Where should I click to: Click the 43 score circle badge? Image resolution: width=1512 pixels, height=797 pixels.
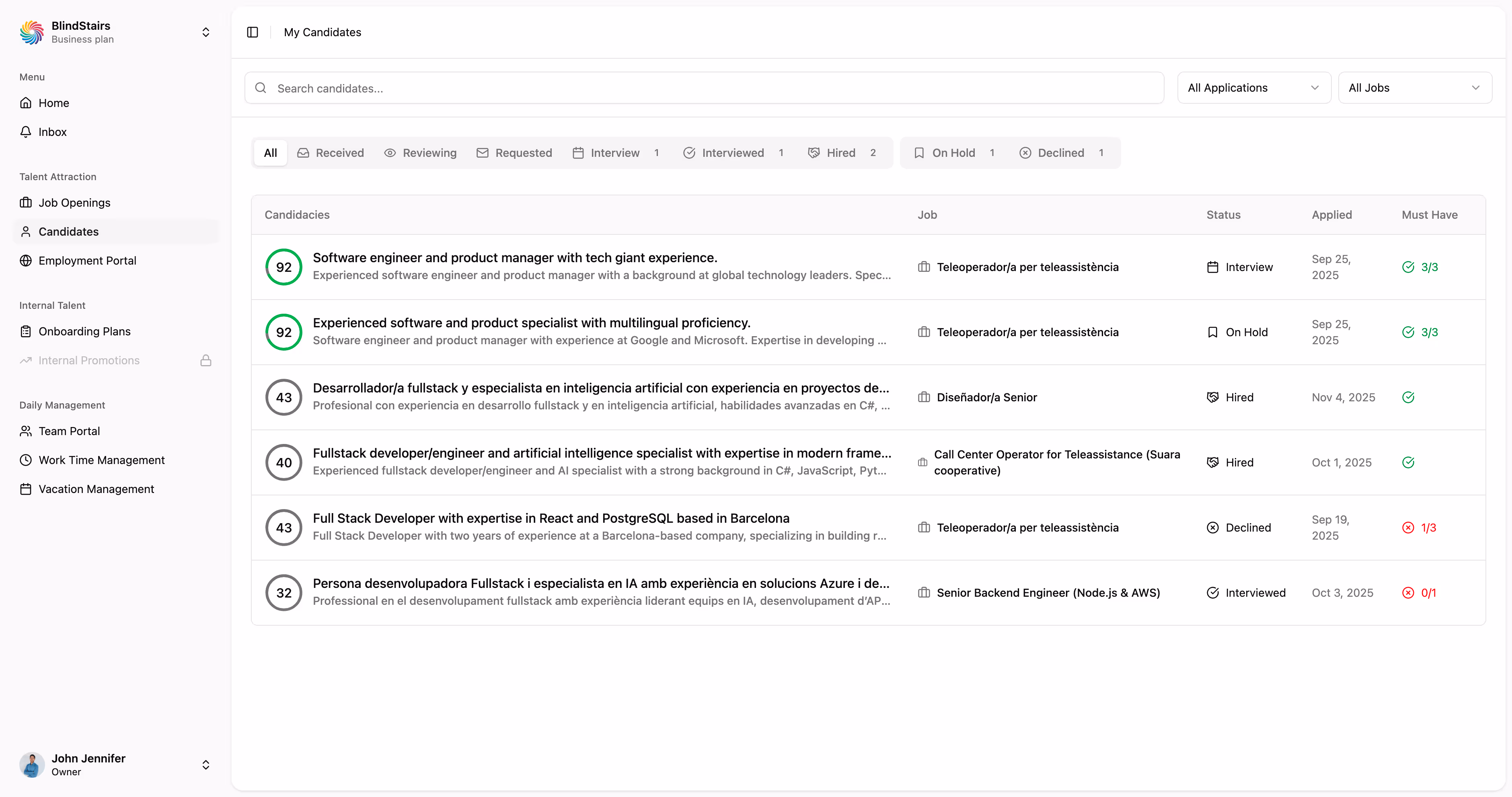tap(283, 397)
